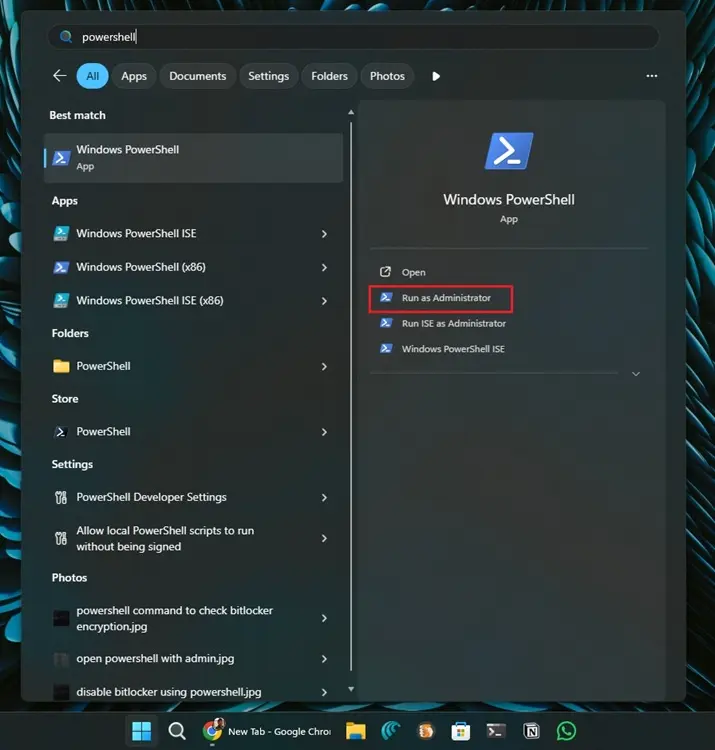Open Google Chrome from the taskbar

(x=213, y=730)
